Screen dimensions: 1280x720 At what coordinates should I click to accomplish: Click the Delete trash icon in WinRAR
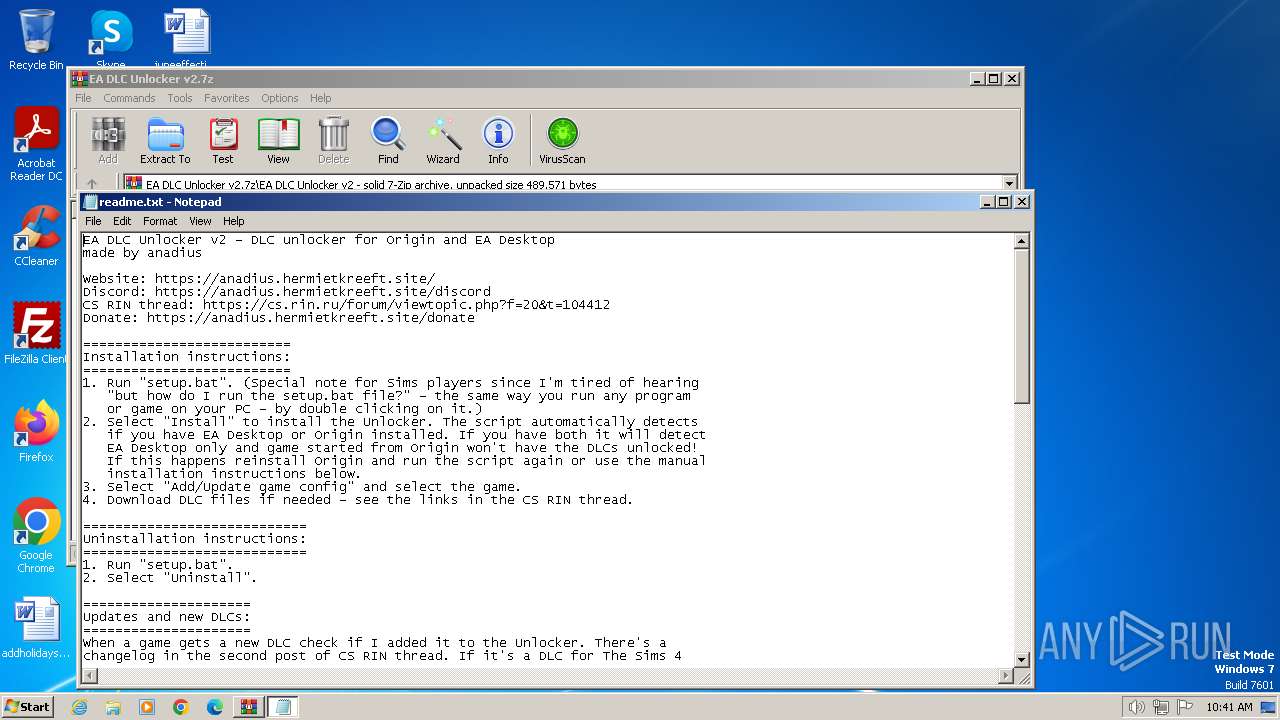click(333, 141)
